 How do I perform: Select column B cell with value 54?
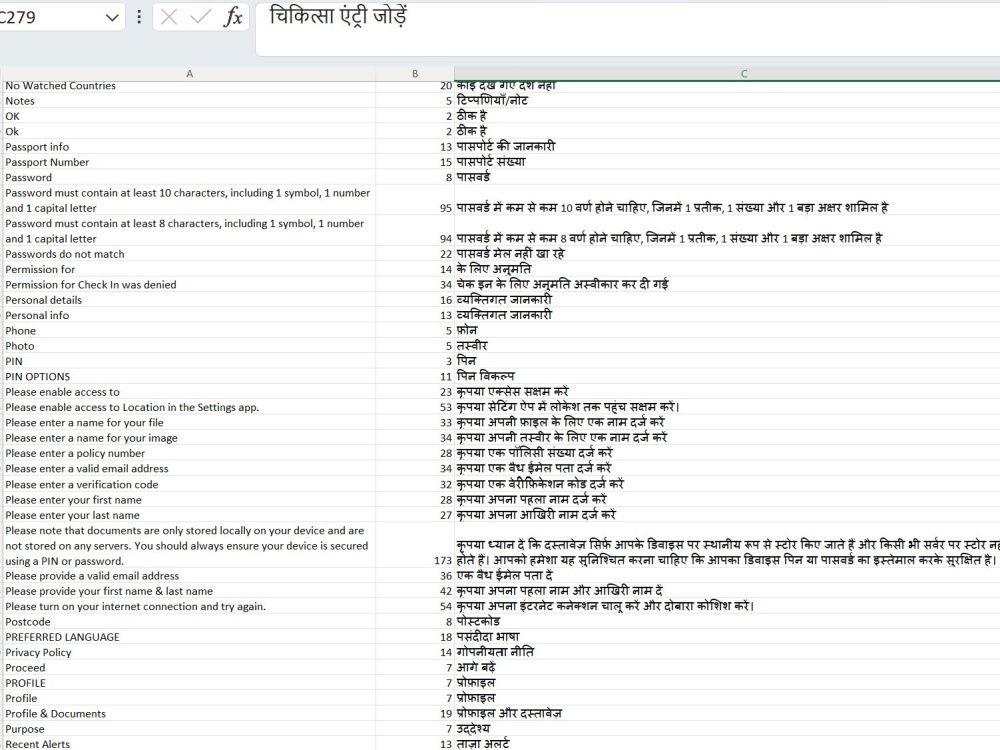click(x=415, y=606)
